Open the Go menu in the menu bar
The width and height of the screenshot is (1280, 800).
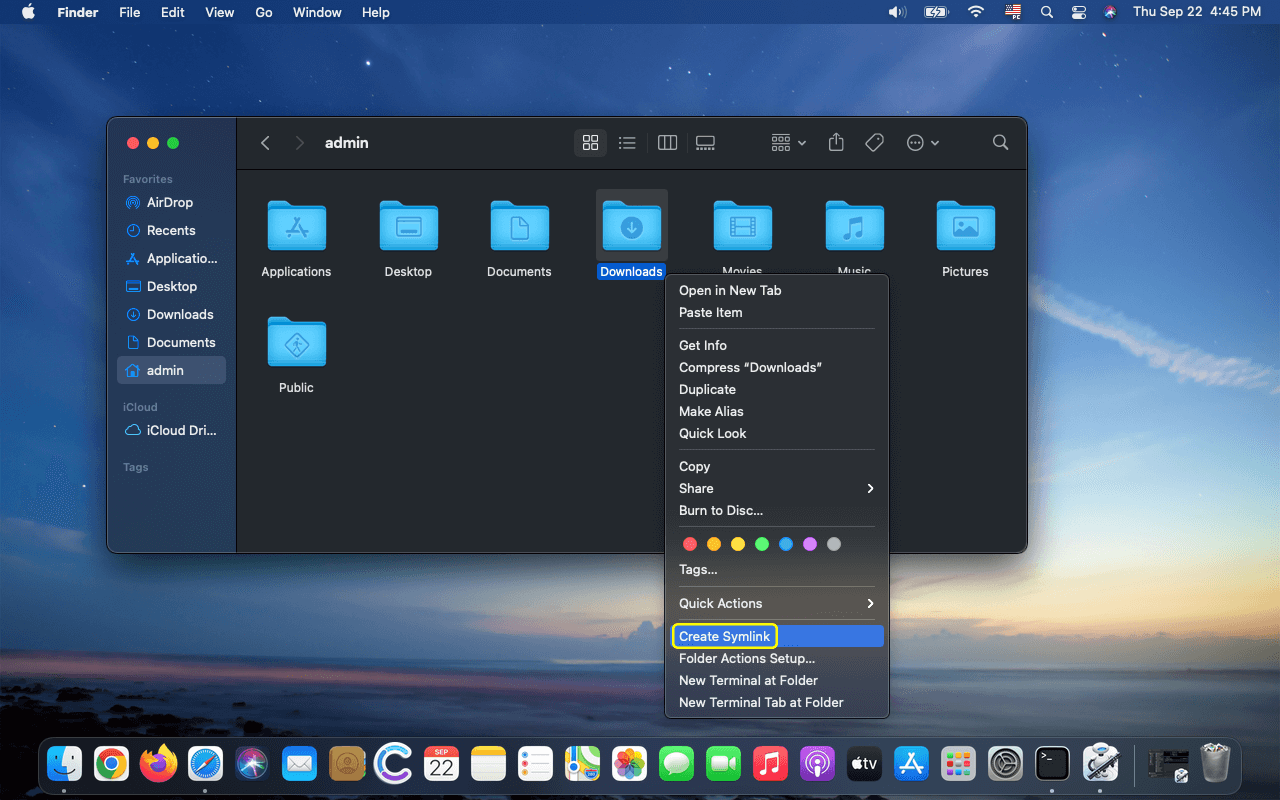(263, 12)
